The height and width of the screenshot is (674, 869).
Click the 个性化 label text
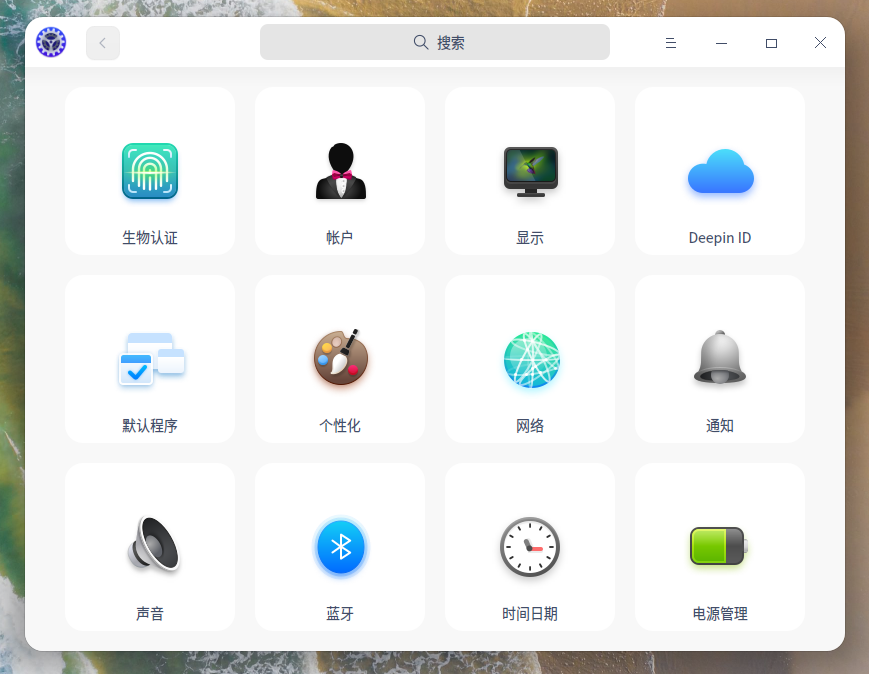(340, 426)
